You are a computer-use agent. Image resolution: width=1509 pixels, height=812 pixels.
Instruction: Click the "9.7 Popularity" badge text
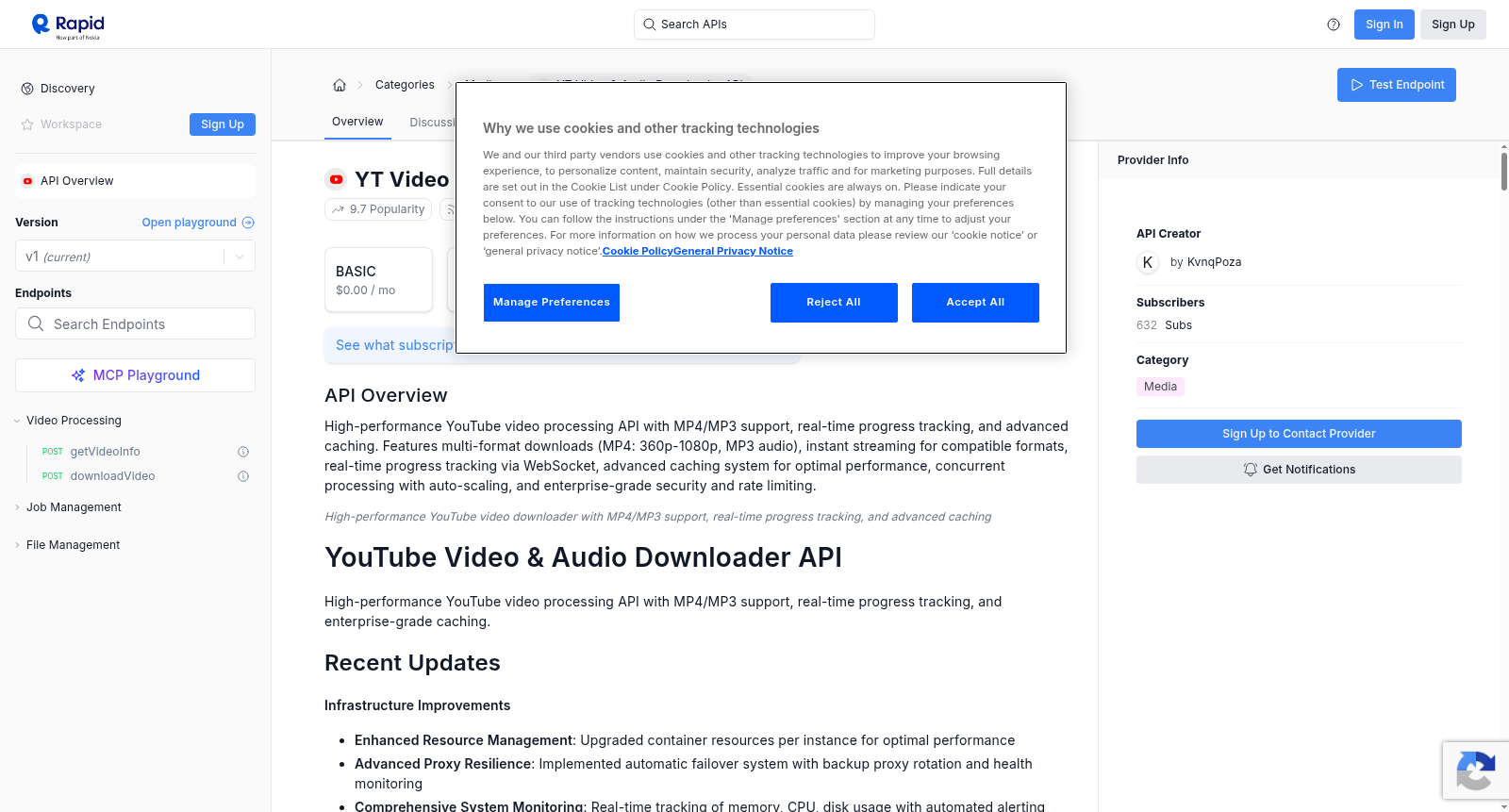tap(387, 209)
